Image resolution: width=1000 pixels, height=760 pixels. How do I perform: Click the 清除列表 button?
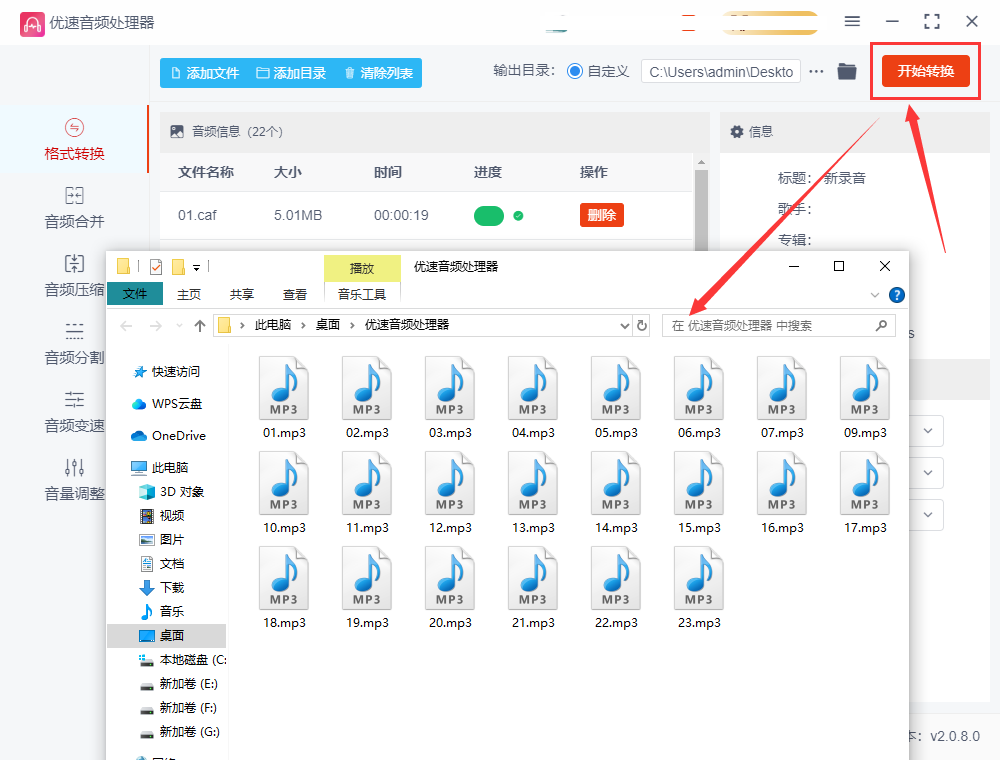click(379, 73)
